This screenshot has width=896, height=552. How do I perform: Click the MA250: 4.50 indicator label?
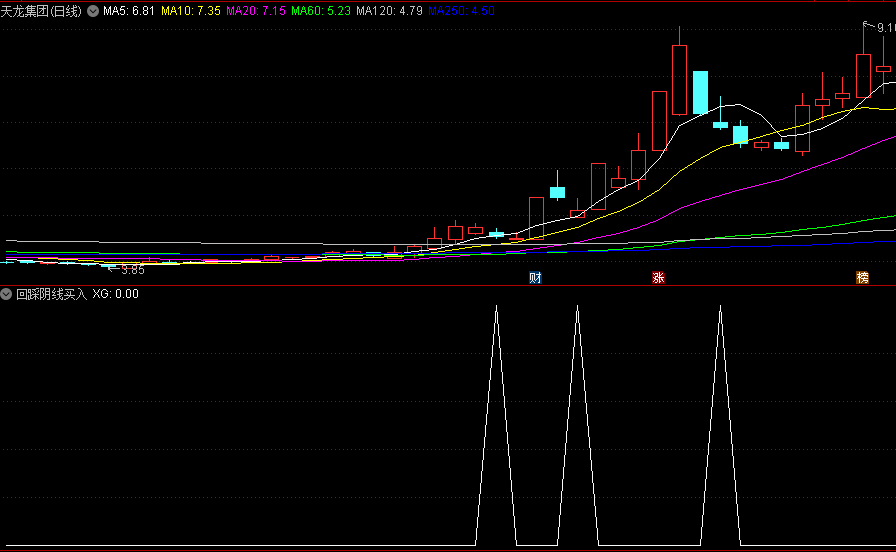[461, 11]
